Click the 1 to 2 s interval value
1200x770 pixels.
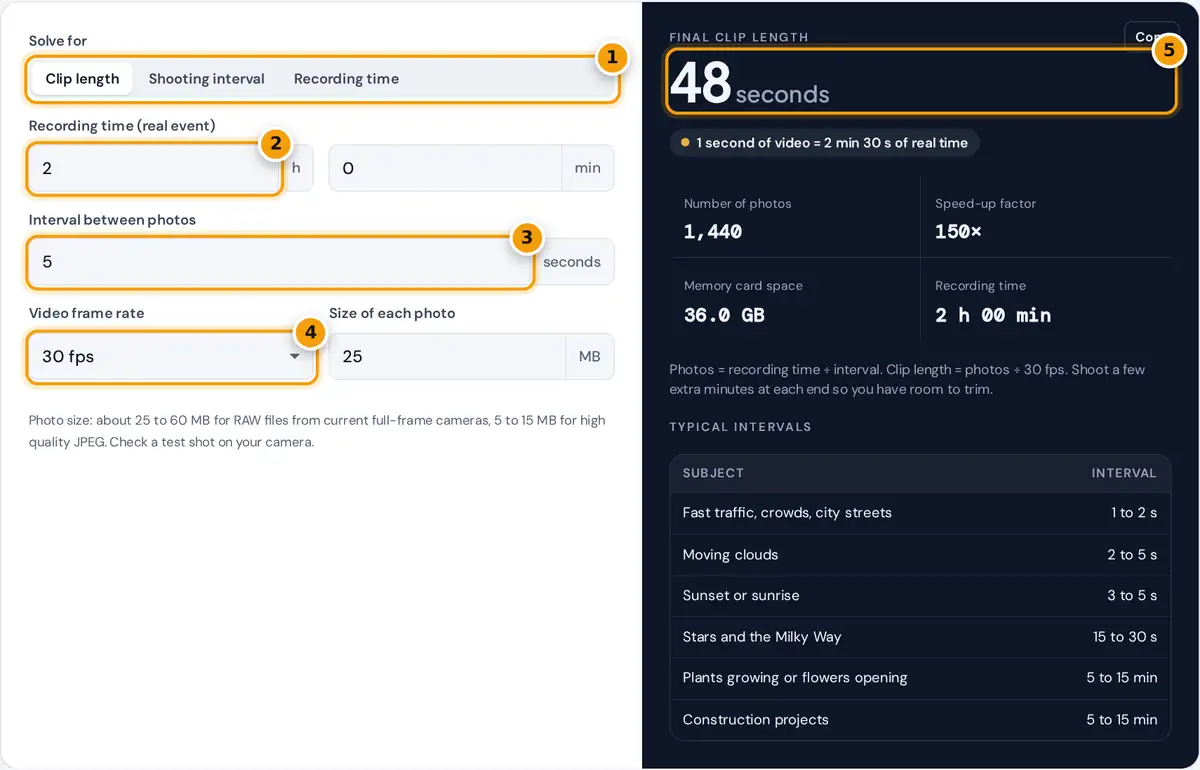[x=1134, y=513]
